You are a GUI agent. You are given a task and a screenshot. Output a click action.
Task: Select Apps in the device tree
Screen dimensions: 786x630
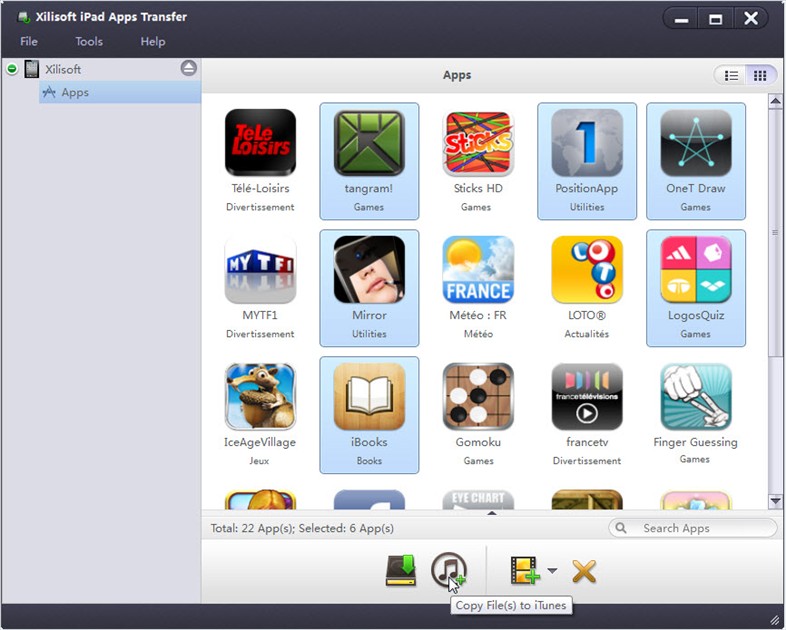point(120,92)
